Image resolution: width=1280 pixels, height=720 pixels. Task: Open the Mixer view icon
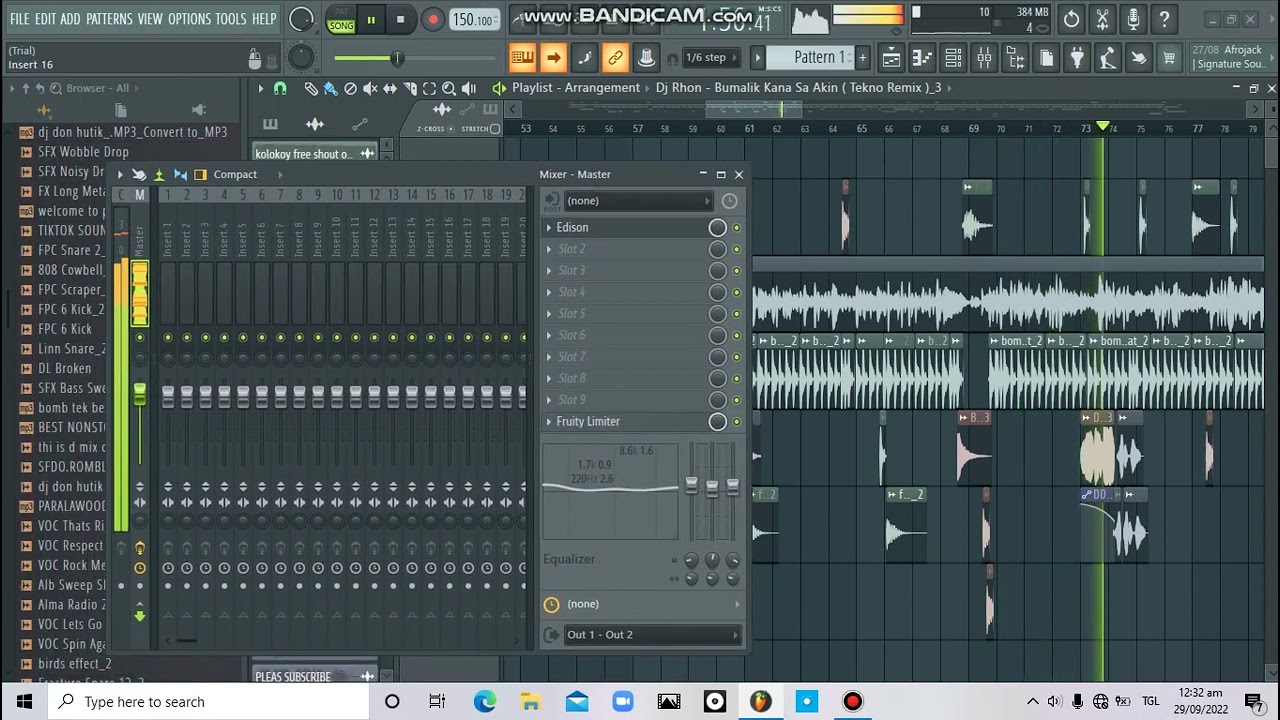[984, 58]
